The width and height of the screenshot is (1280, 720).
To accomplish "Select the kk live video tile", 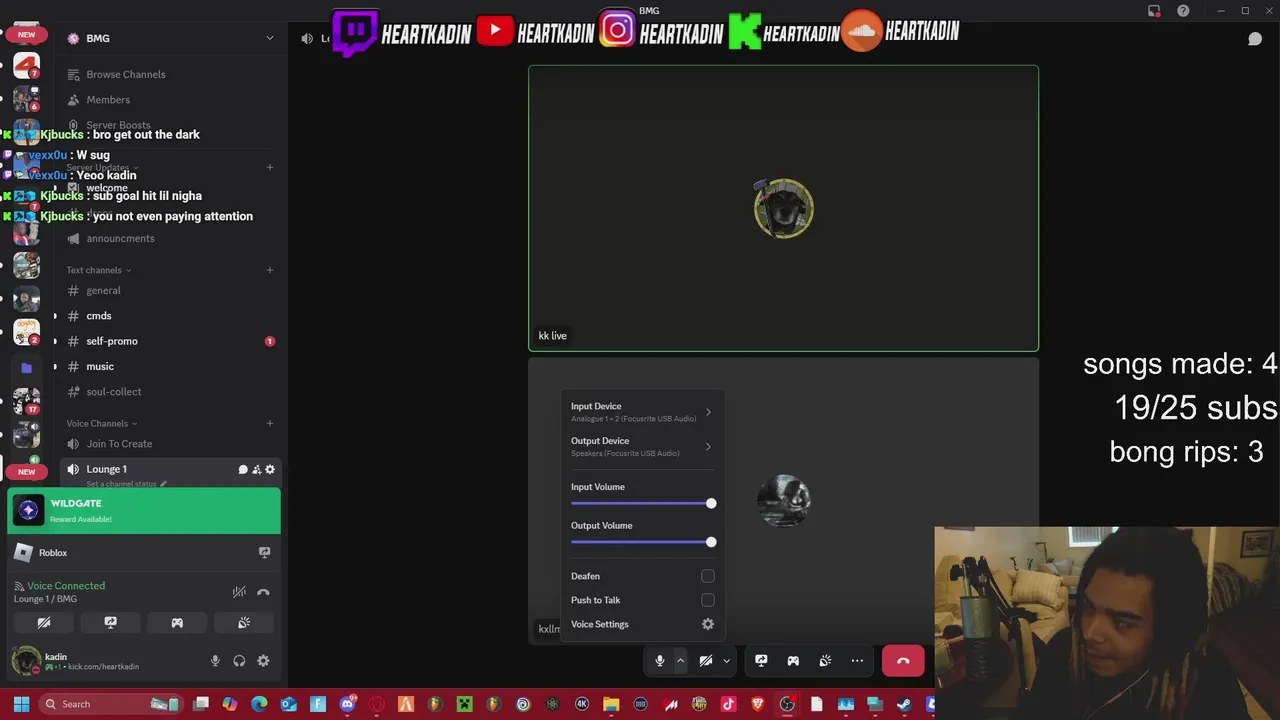I will coord(783,208).
